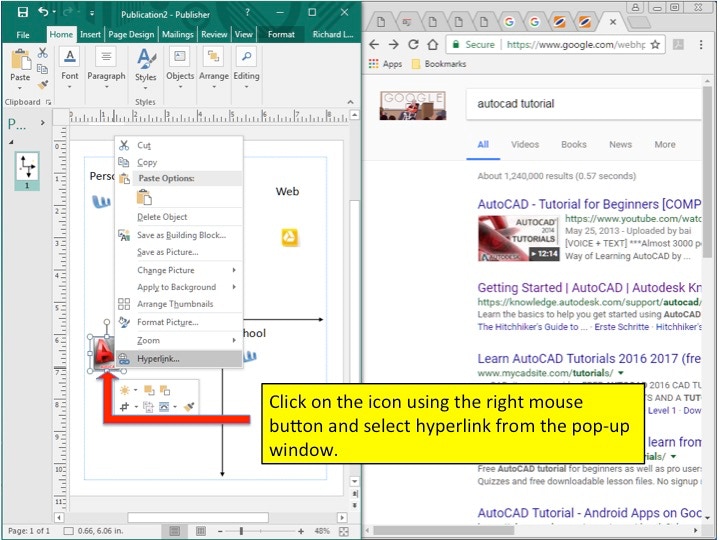720x540 pixels.
Task: Click the Paste clipboard icon in ribbon
Action: [x=21, y=60]
